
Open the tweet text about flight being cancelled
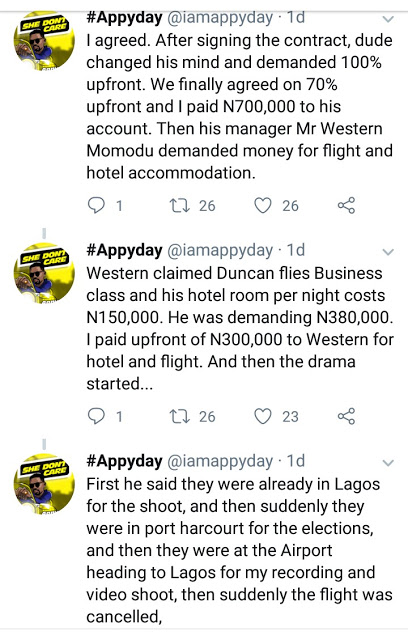(x=239, y=550)
